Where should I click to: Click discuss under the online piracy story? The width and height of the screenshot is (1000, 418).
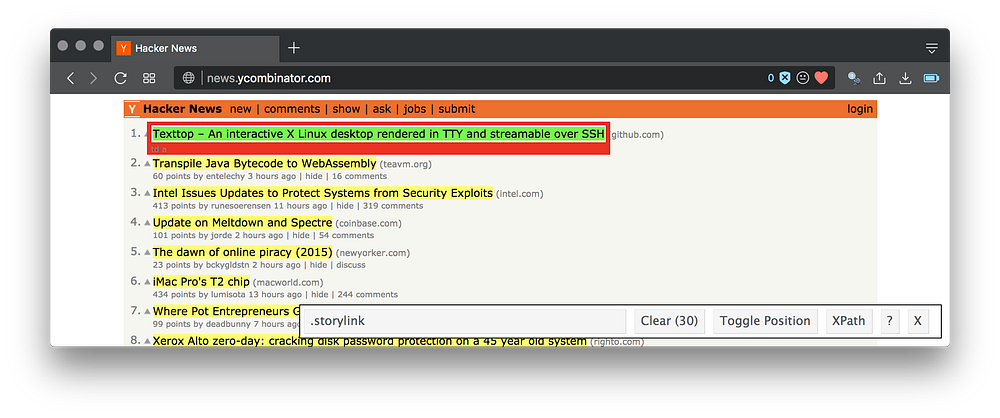[x=351, y=265]
